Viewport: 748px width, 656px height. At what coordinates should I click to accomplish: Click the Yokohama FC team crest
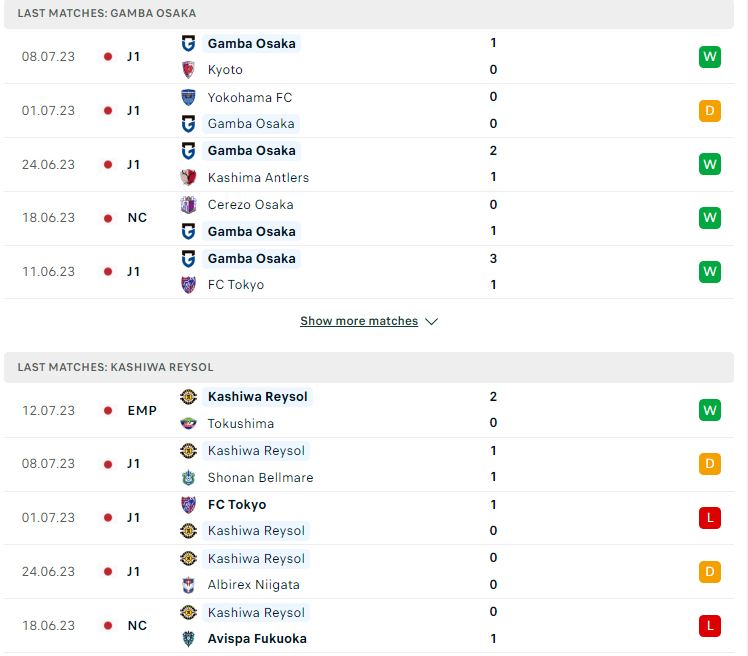[188, 97]
